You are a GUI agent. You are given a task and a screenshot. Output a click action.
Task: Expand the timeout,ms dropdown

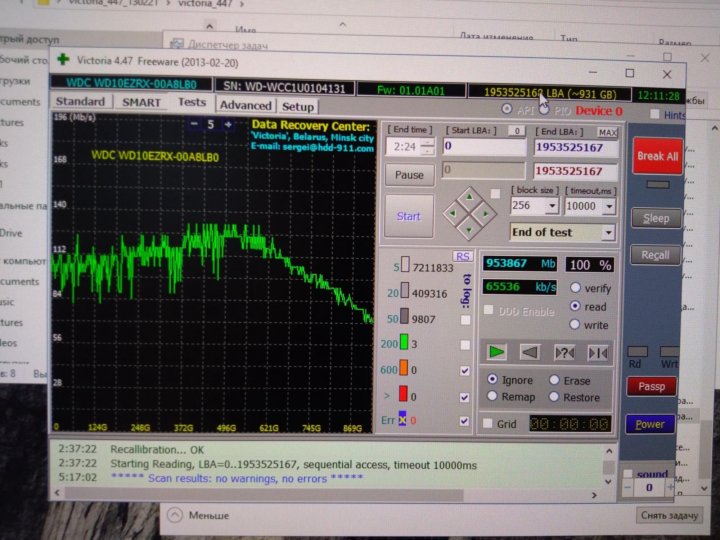pos(608,206)
